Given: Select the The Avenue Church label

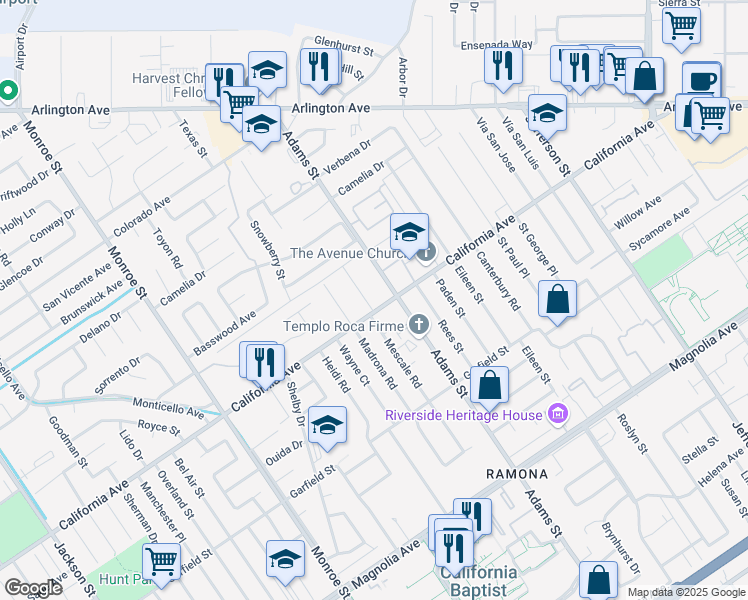Looking at the screenshot, I should point(348,253).
